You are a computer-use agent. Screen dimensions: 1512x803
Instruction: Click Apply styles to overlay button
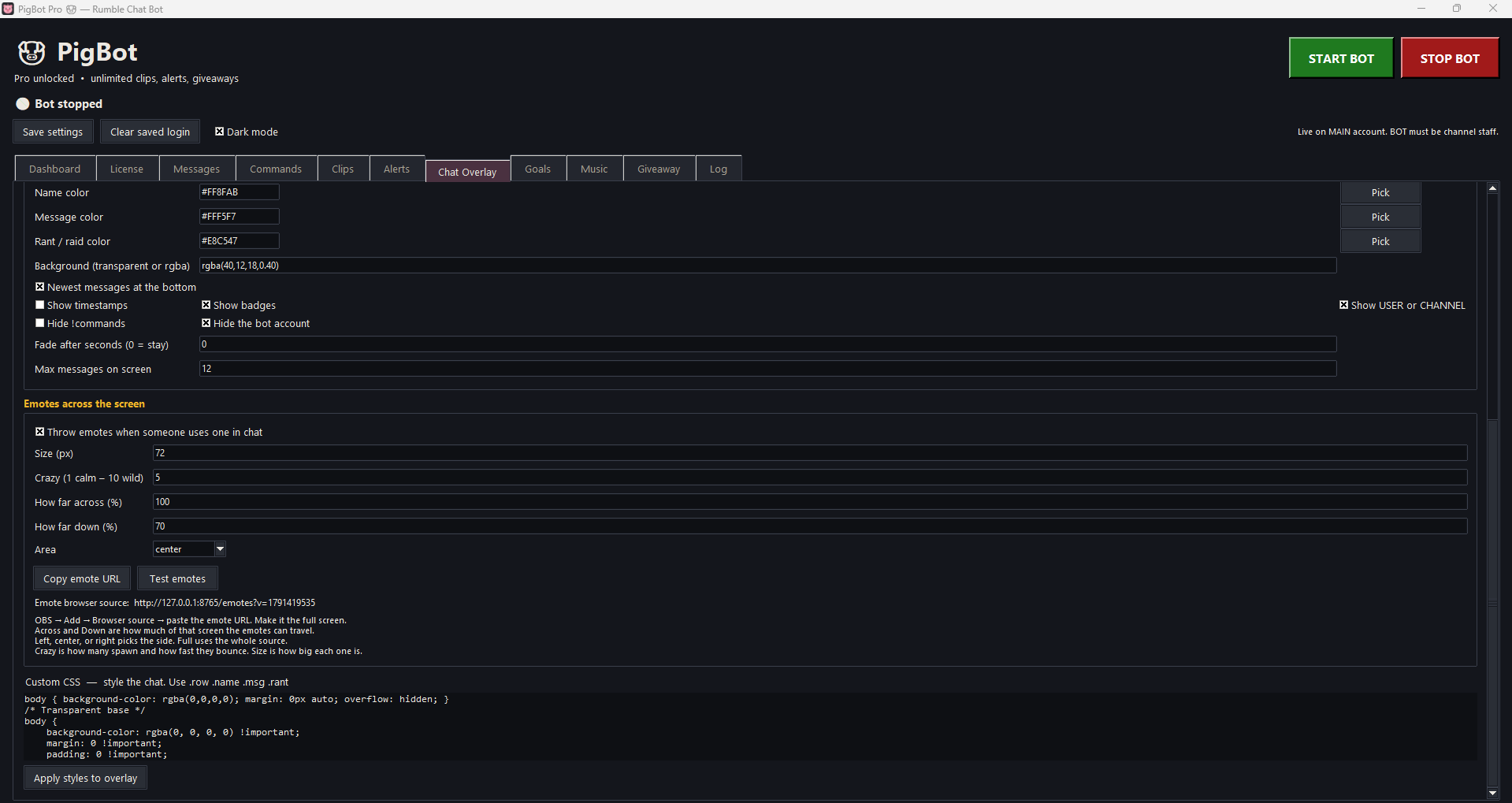(x=85, y=778)
